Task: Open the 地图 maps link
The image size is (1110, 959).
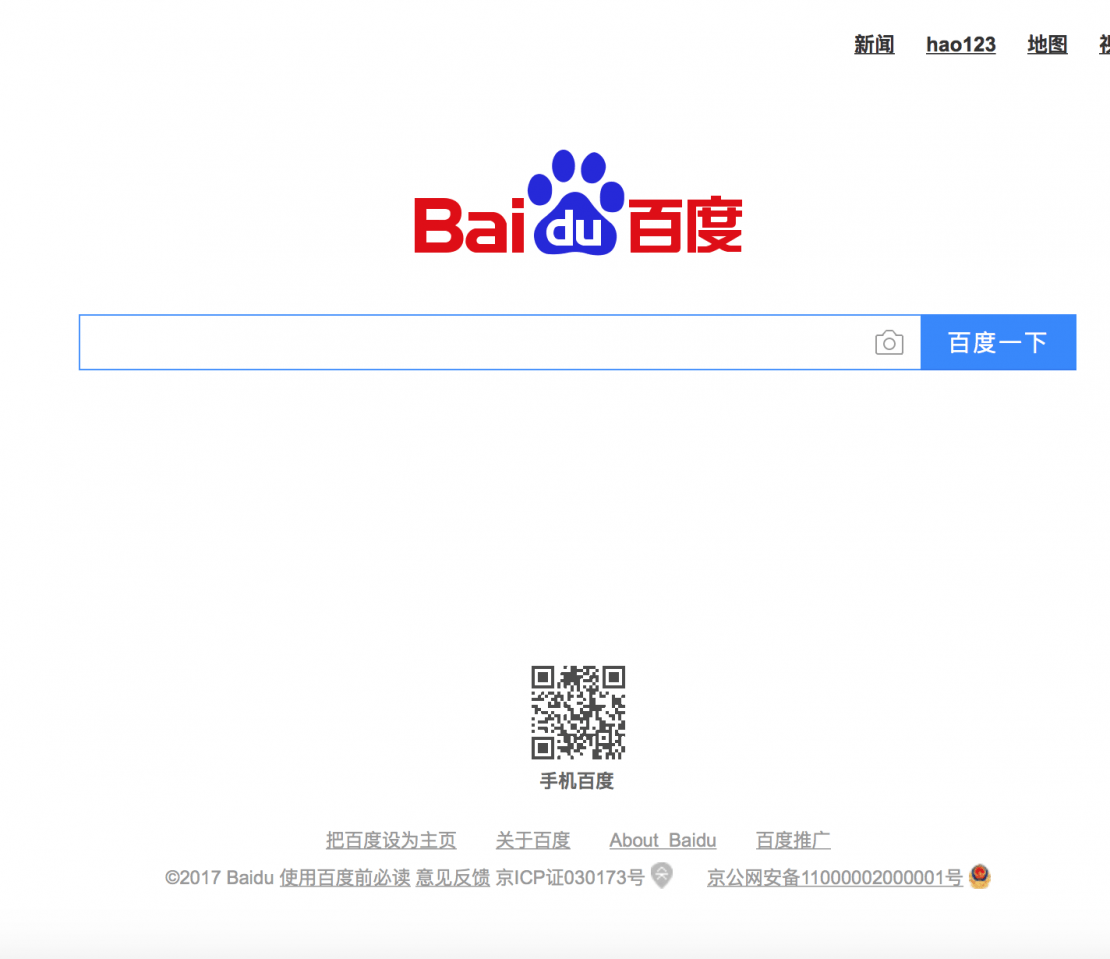Action: tap(1047, 45)
